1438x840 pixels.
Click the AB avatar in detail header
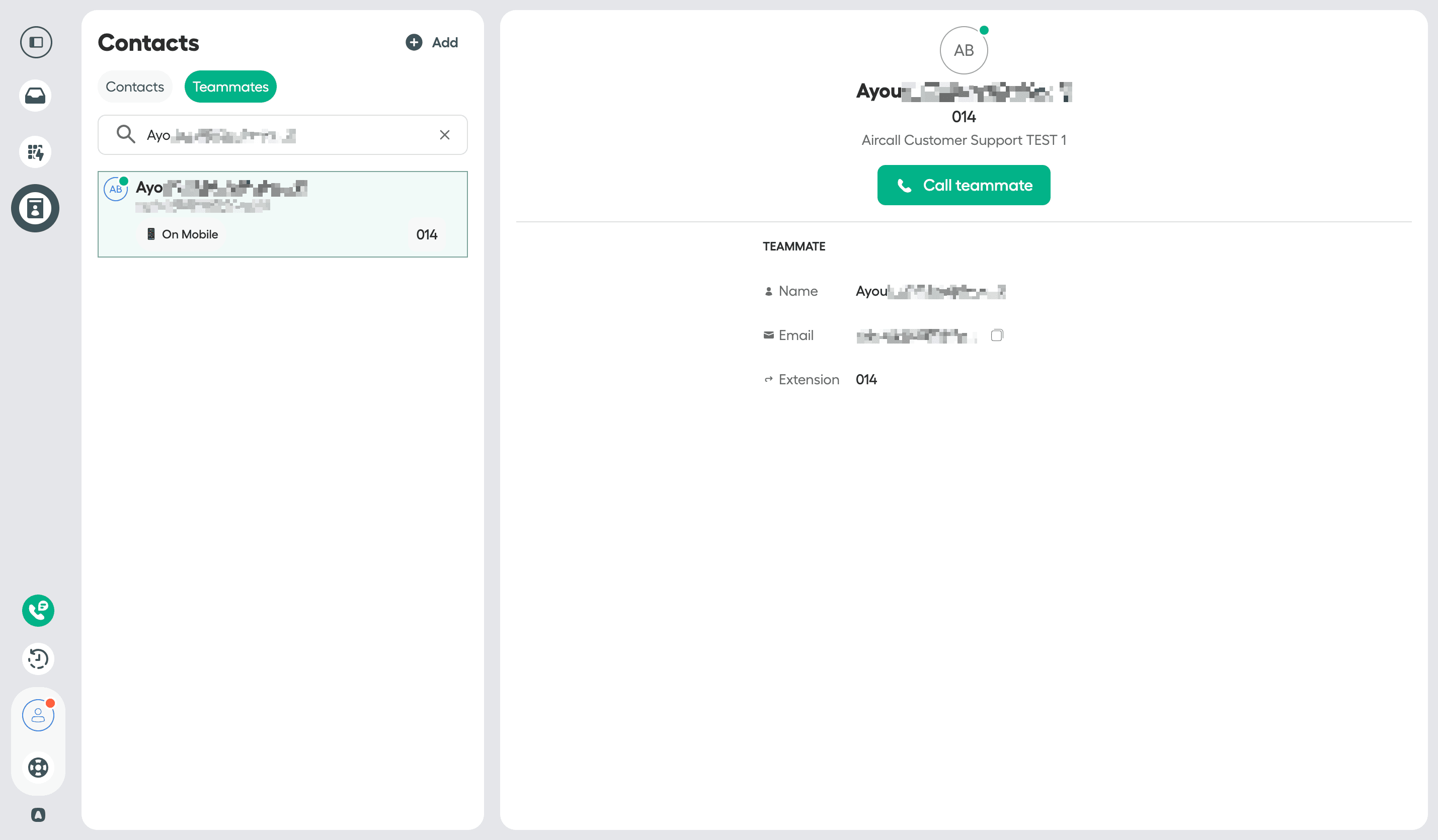tap(963, 50)
